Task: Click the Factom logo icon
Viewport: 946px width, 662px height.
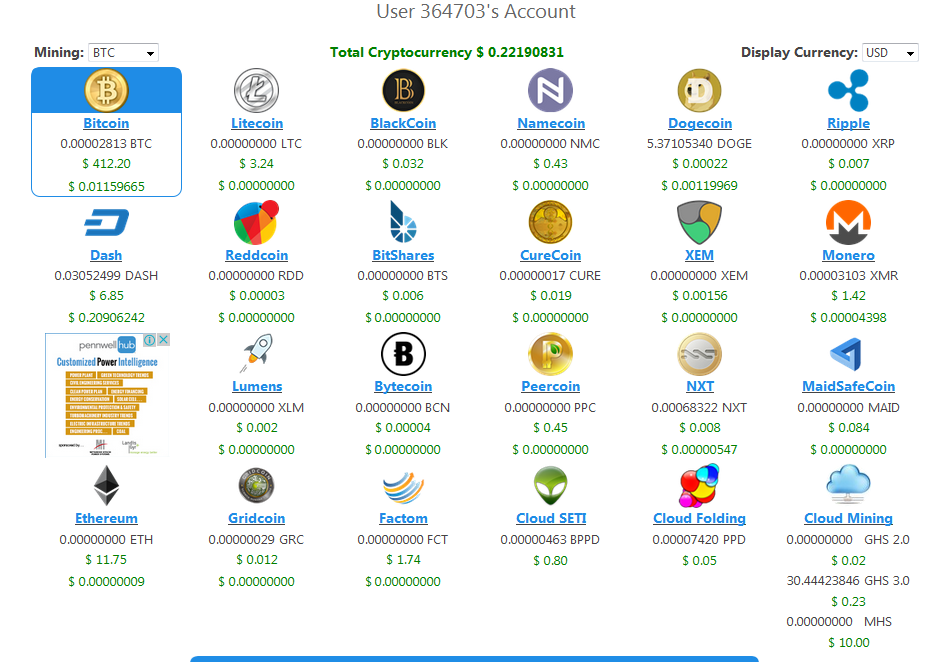Action: (403, 486)
